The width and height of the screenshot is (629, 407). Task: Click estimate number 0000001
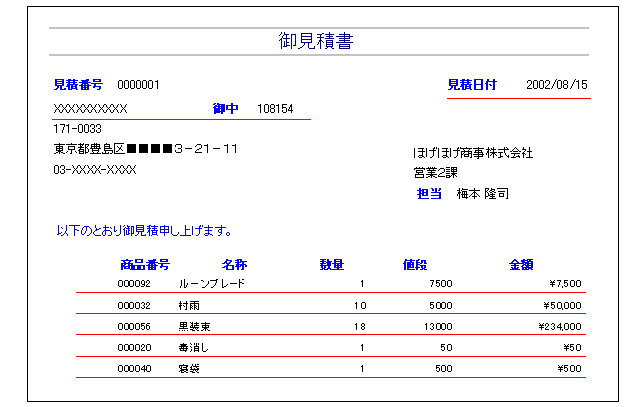138,85
